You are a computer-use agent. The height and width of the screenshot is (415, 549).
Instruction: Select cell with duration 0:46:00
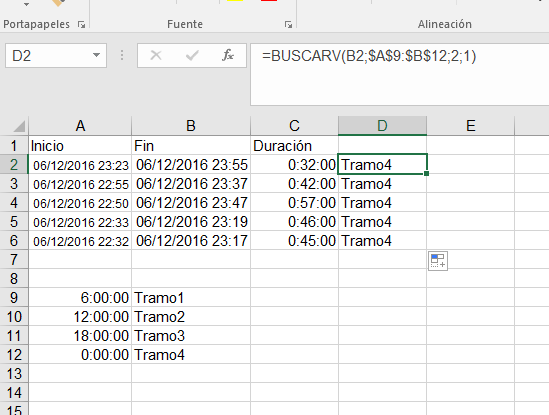coord(294,222)
